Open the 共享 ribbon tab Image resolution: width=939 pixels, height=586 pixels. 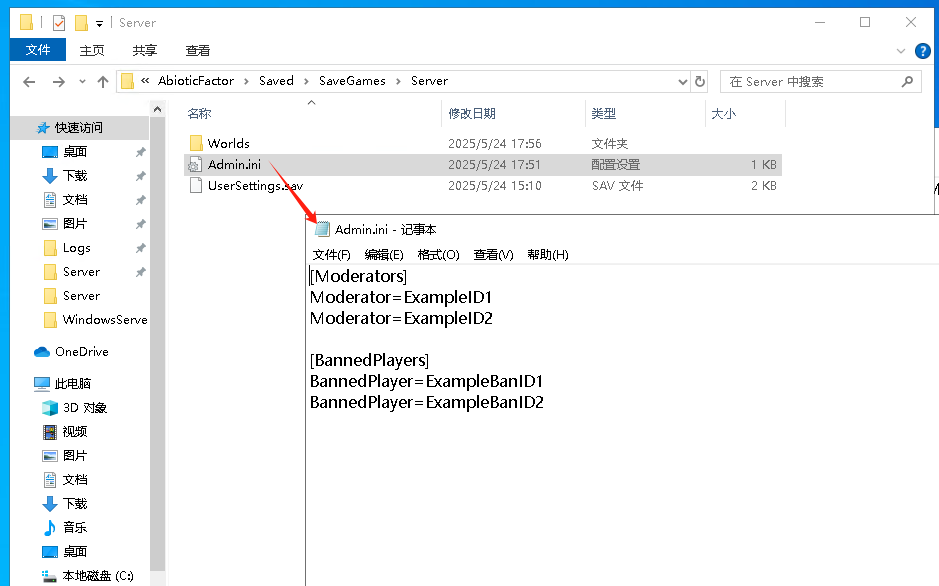tap(144, 50)
